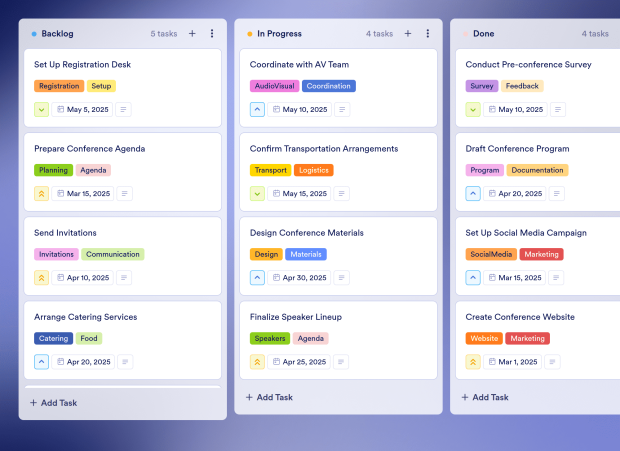Change priority on Arrange Catering Services card
This screenshot has height=451, width=620.
[x=42, y=362]
